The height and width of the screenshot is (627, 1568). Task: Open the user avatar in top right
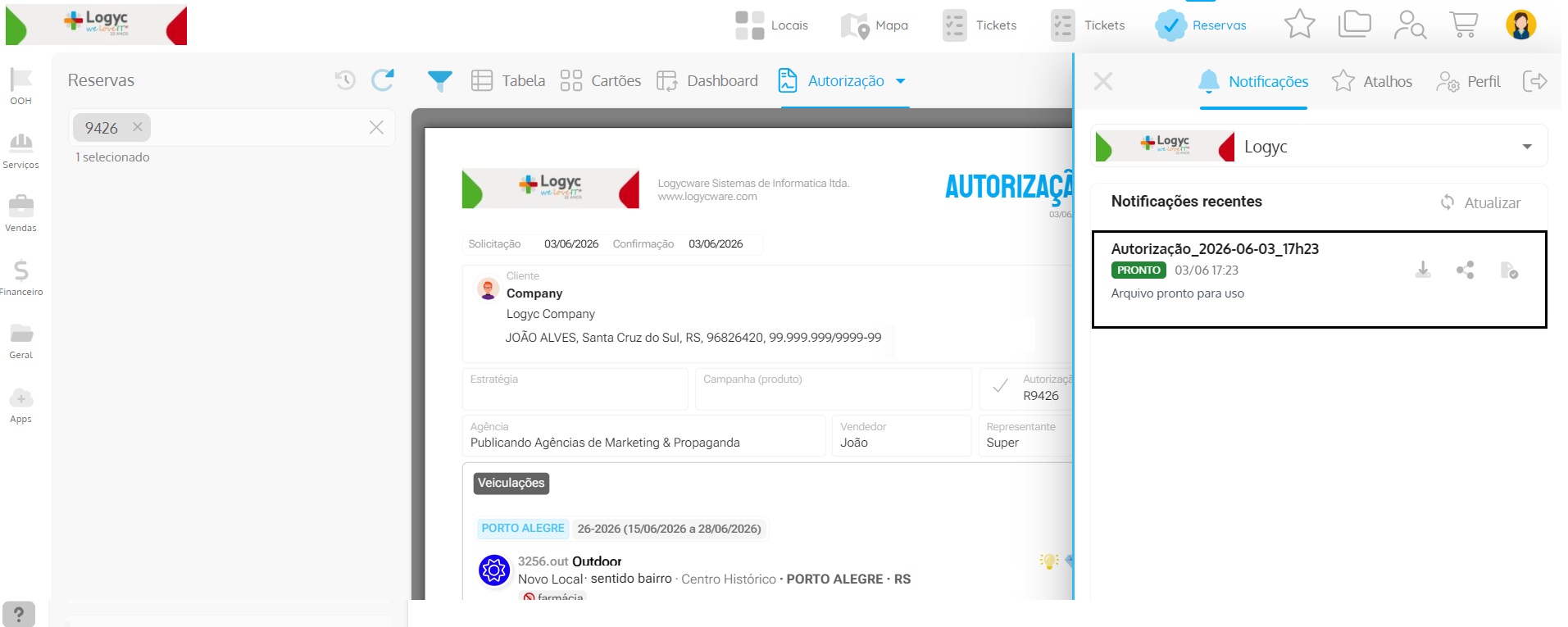point(1520,25)
